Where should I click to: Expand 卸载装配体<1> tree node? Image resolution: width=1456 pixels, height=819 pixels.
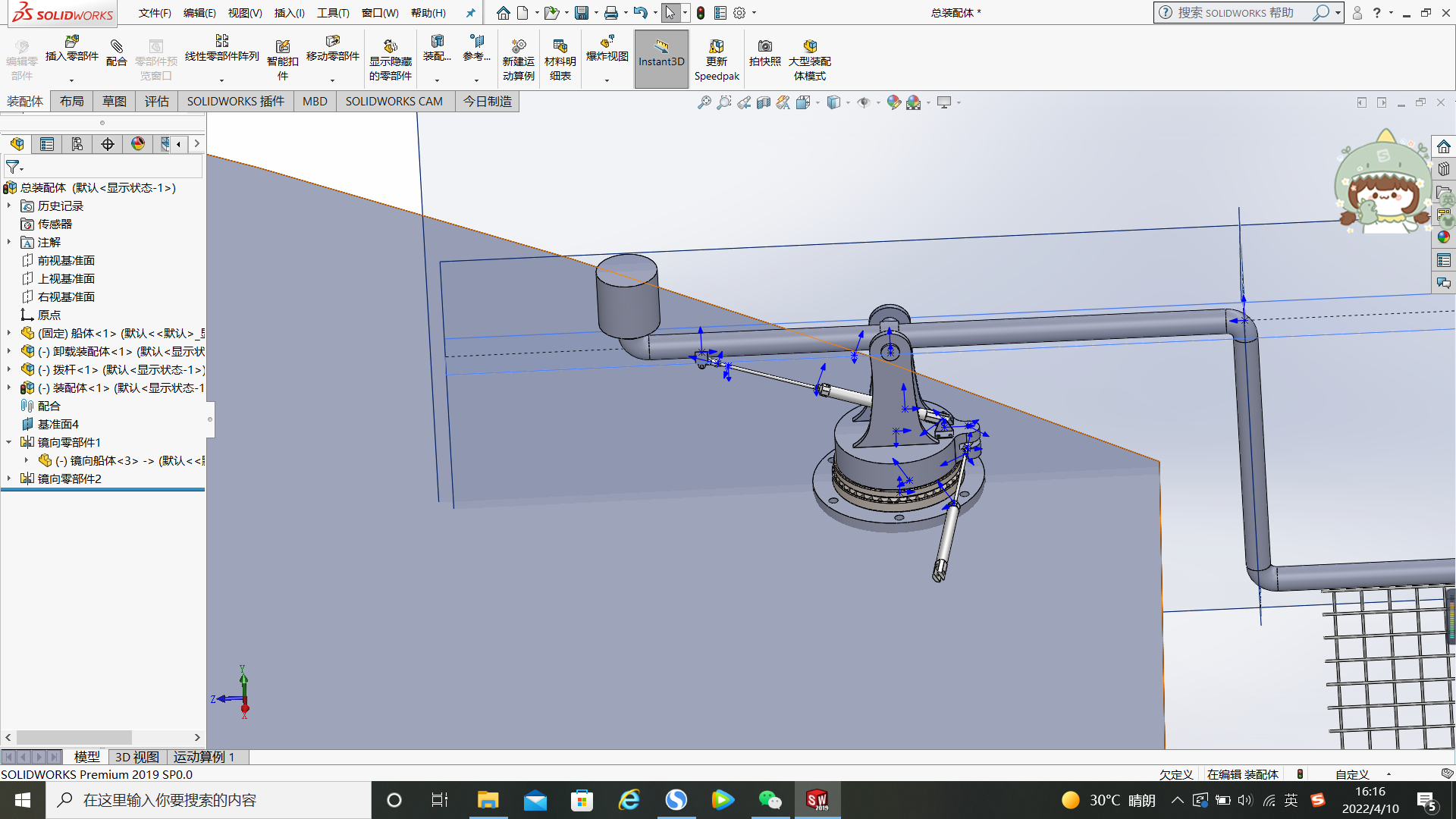tap(9, 351)
